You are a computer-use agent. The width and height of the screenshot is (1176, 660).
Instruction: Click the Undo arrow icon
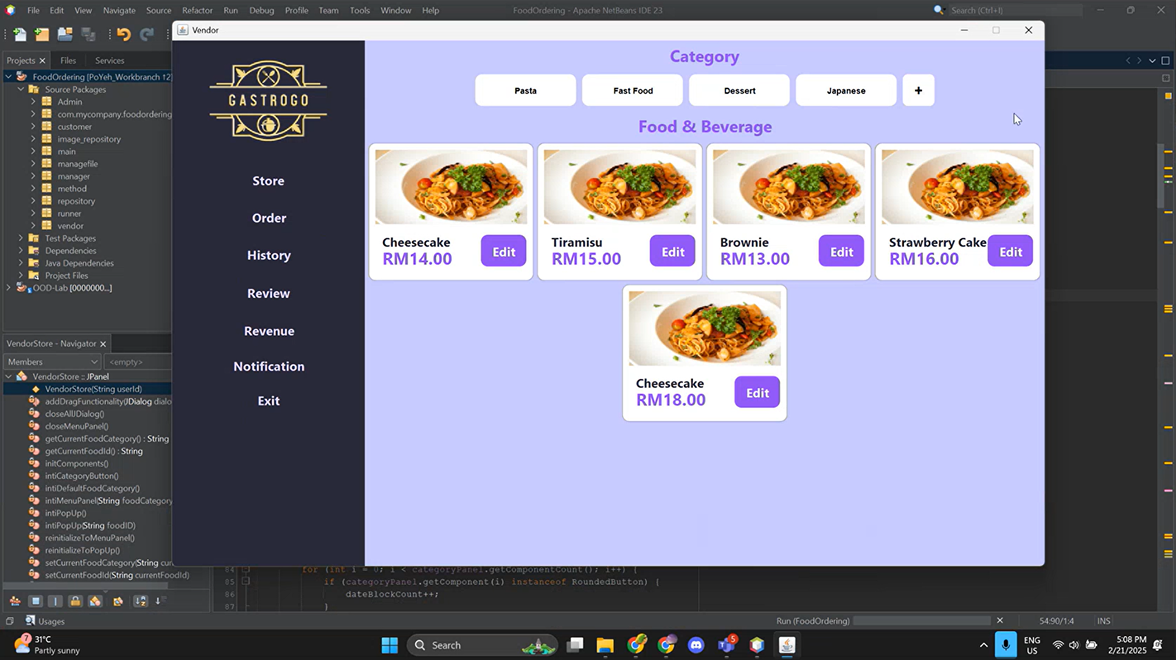click(x=123, y=35)
